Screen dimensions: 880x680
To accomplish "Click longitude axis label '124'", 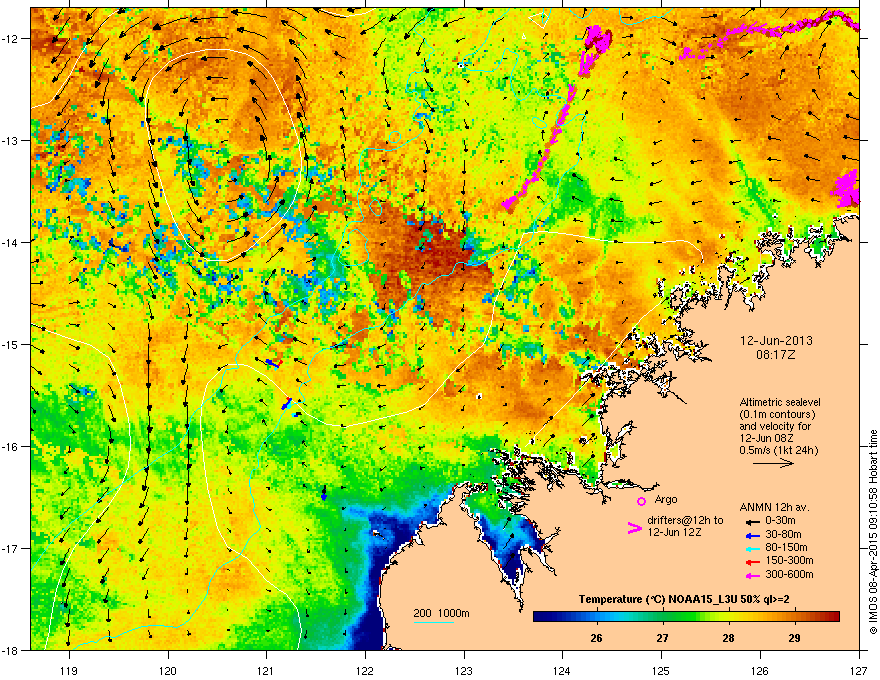I will [562, 670].
